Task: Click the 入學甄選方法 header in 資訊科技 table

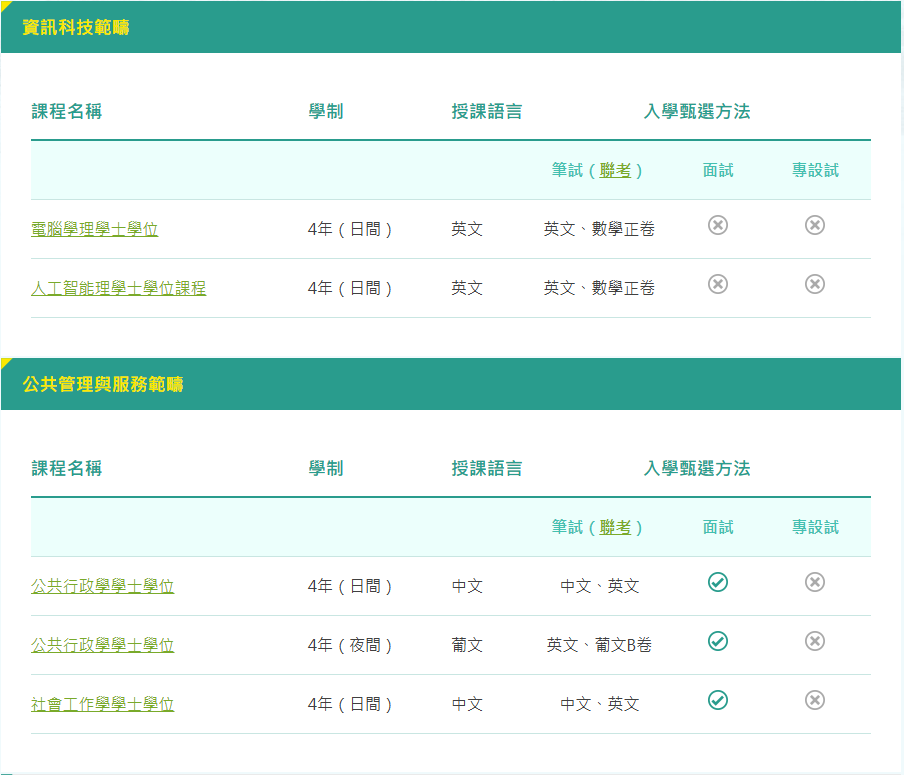Action: (x=696, y=112)
